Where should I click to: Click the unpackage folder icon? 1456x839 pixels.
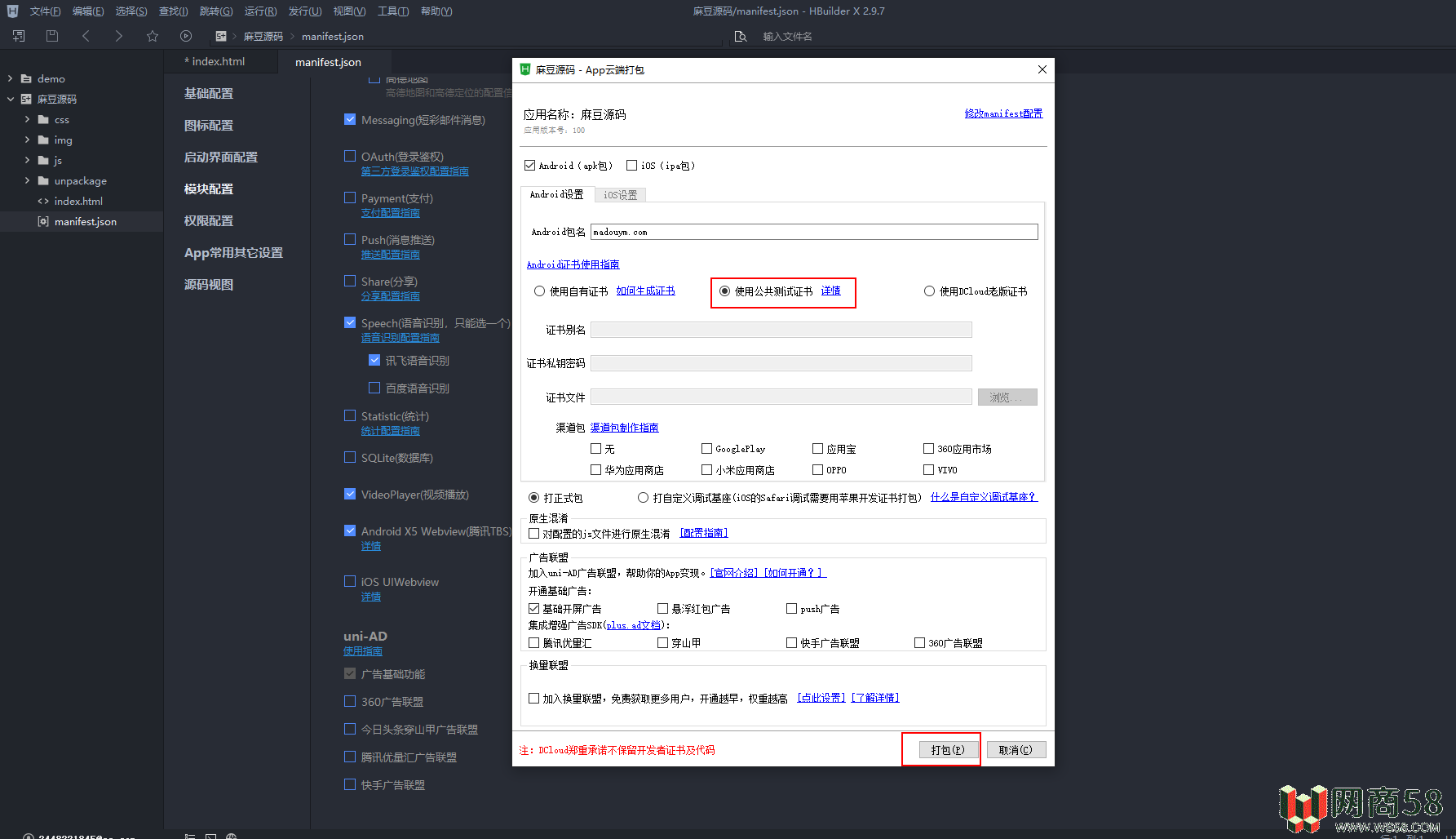43,180
